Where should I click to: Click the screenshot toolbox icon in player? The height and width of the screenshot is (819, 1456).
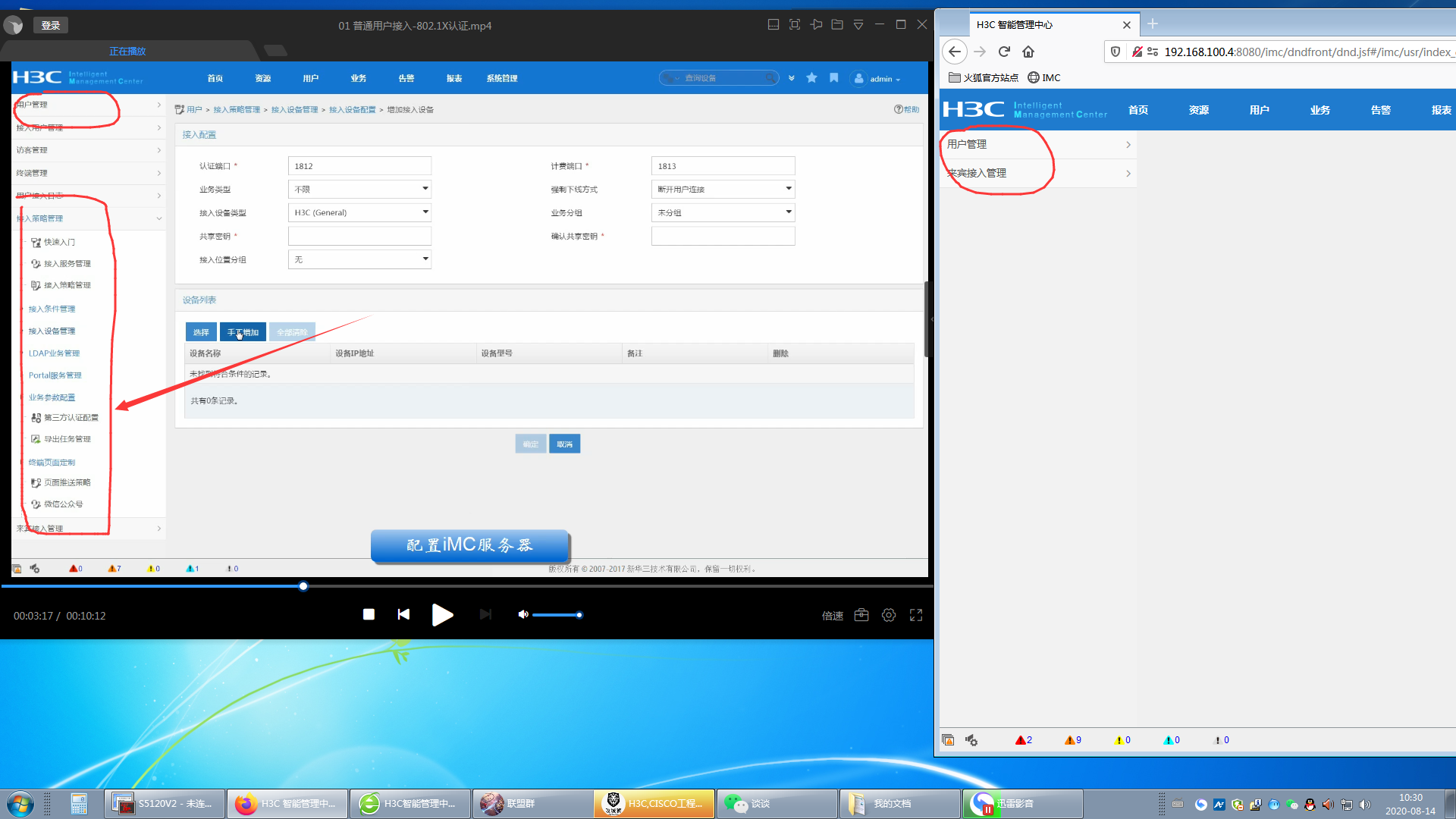[x=861, y=615]
